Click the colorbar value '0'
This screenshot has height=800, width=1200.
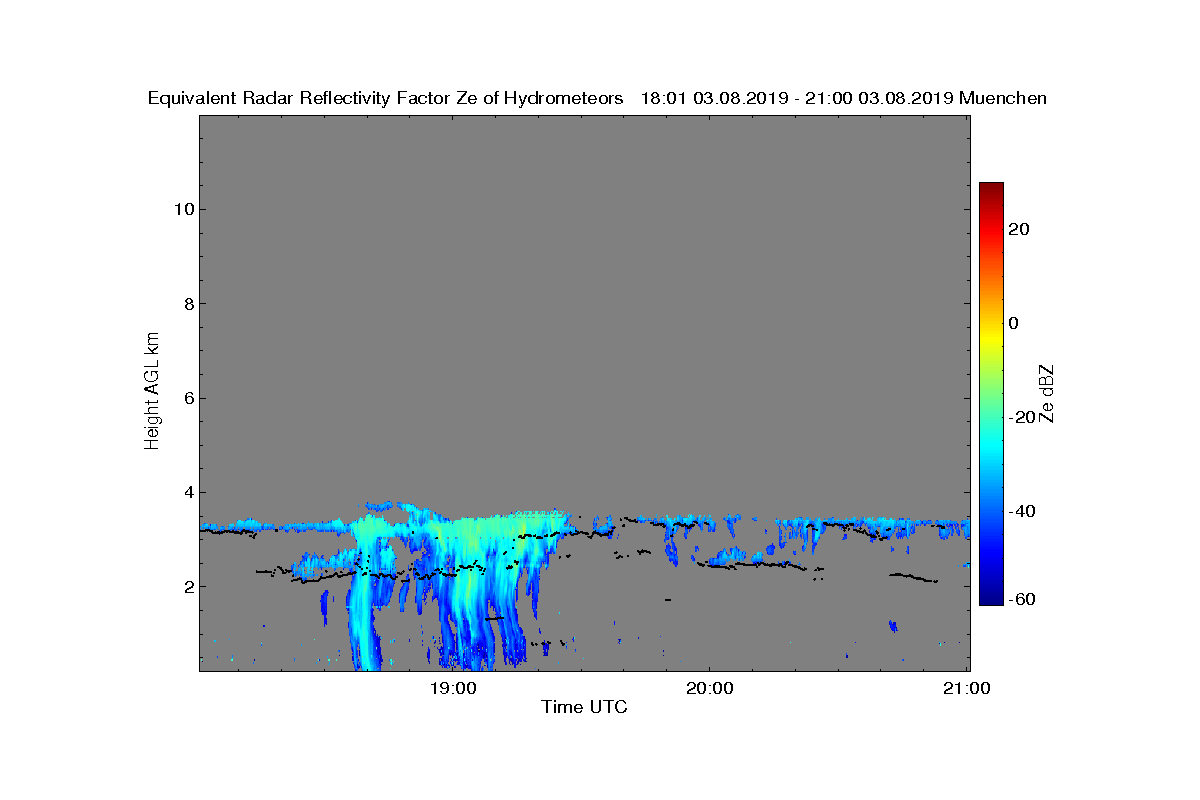pyautogui.click(x=1014, y=323)
